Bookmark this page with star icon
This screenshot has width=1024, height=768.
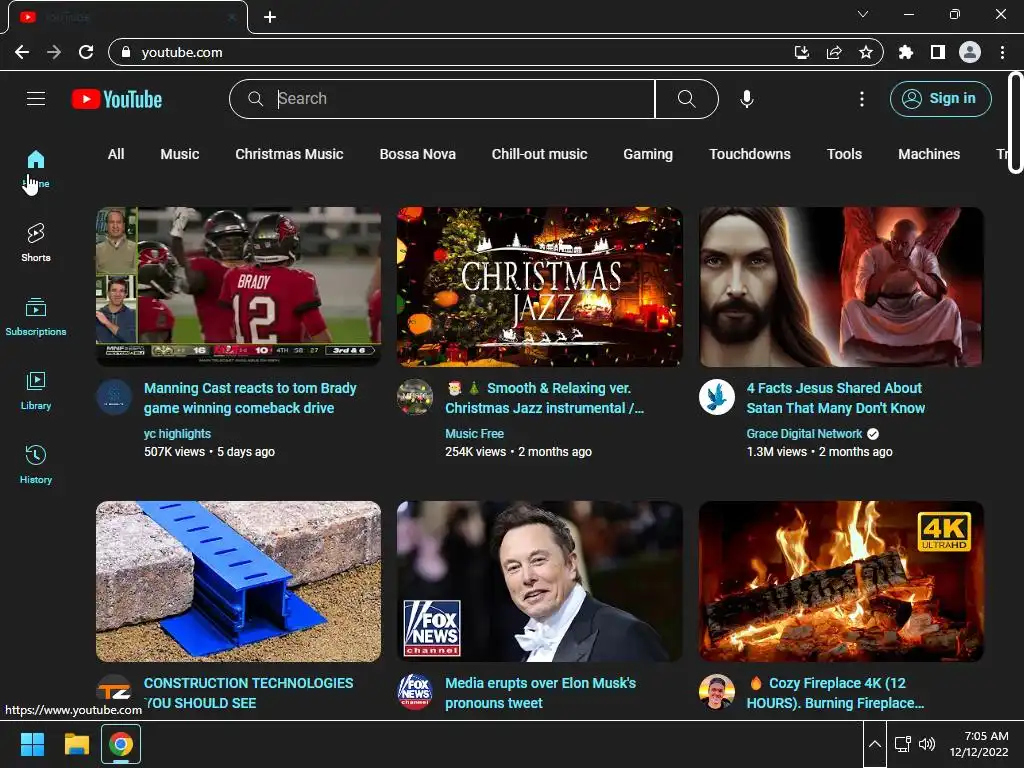(x=866, y=52)
